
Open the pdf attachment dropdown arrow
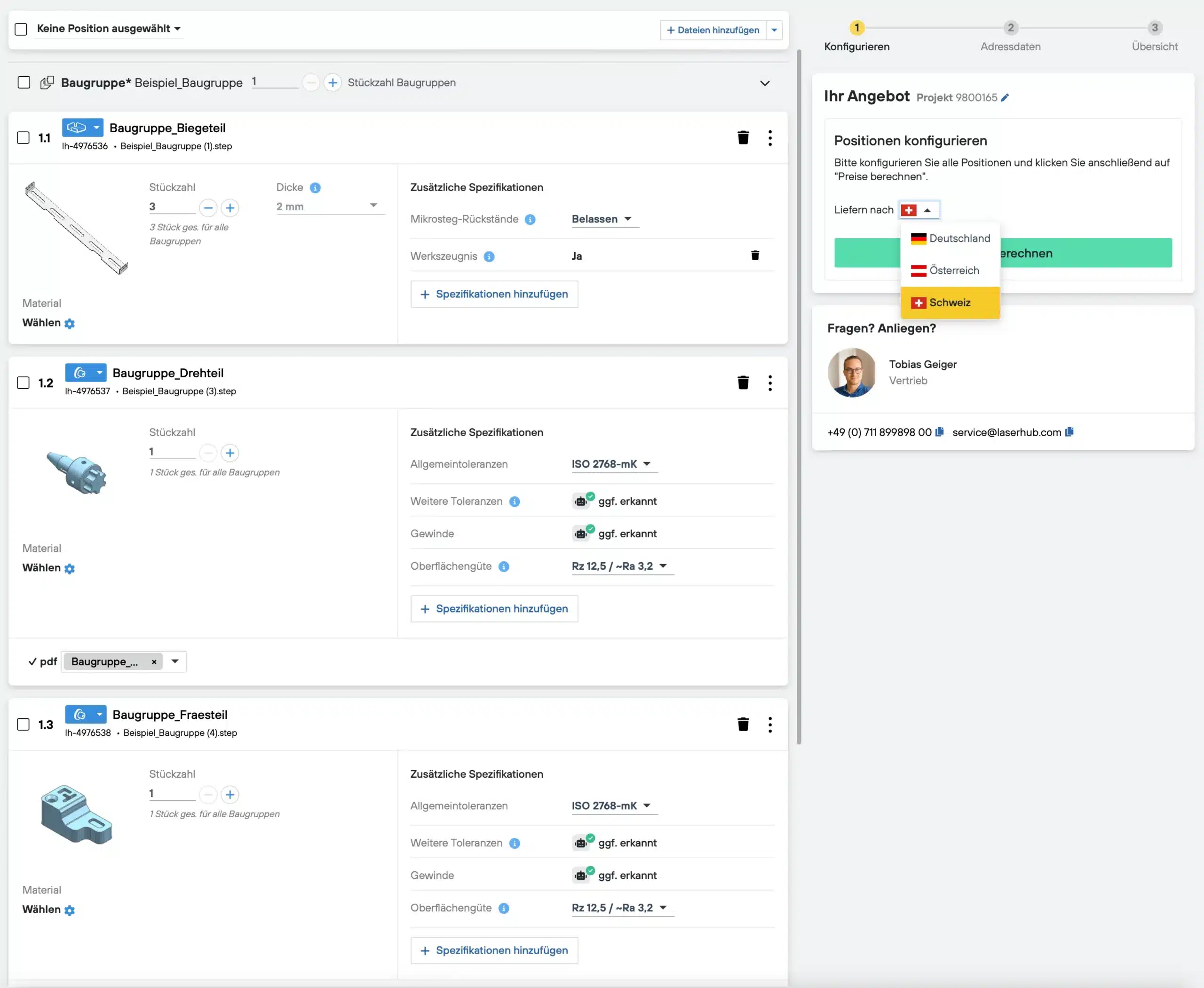pos(174,661)
